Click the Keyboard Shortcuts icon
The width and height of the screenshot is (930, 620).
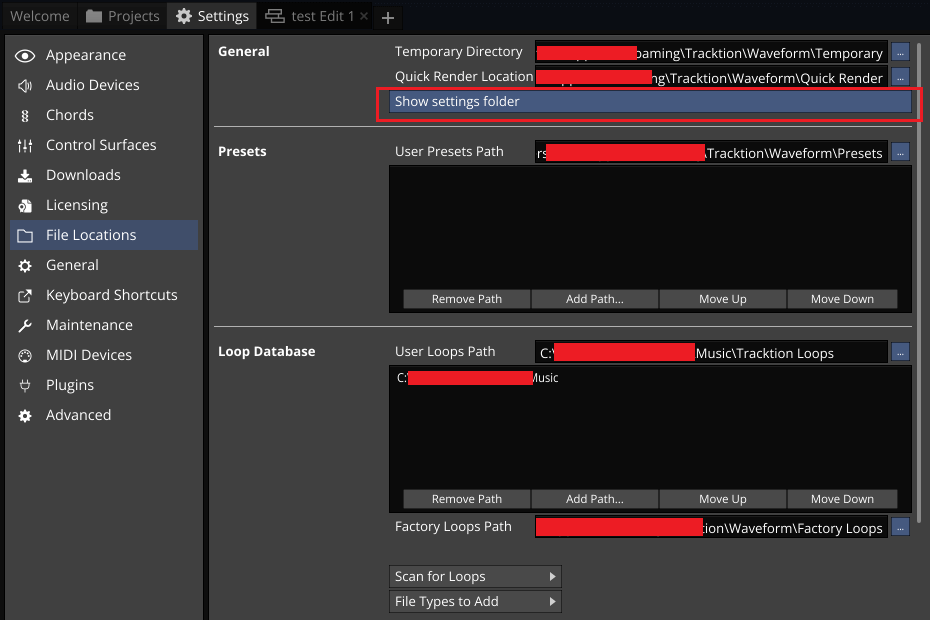[x=25, y=296]
